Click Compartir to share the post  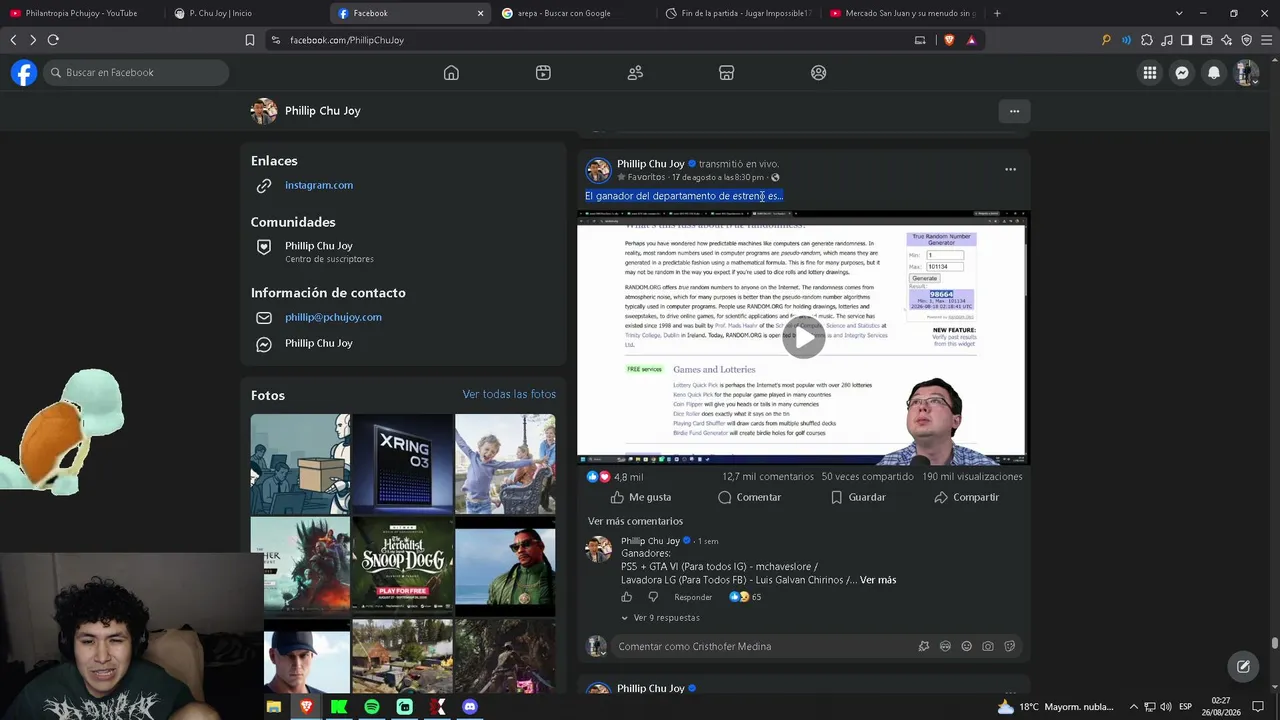coord(966,497)
